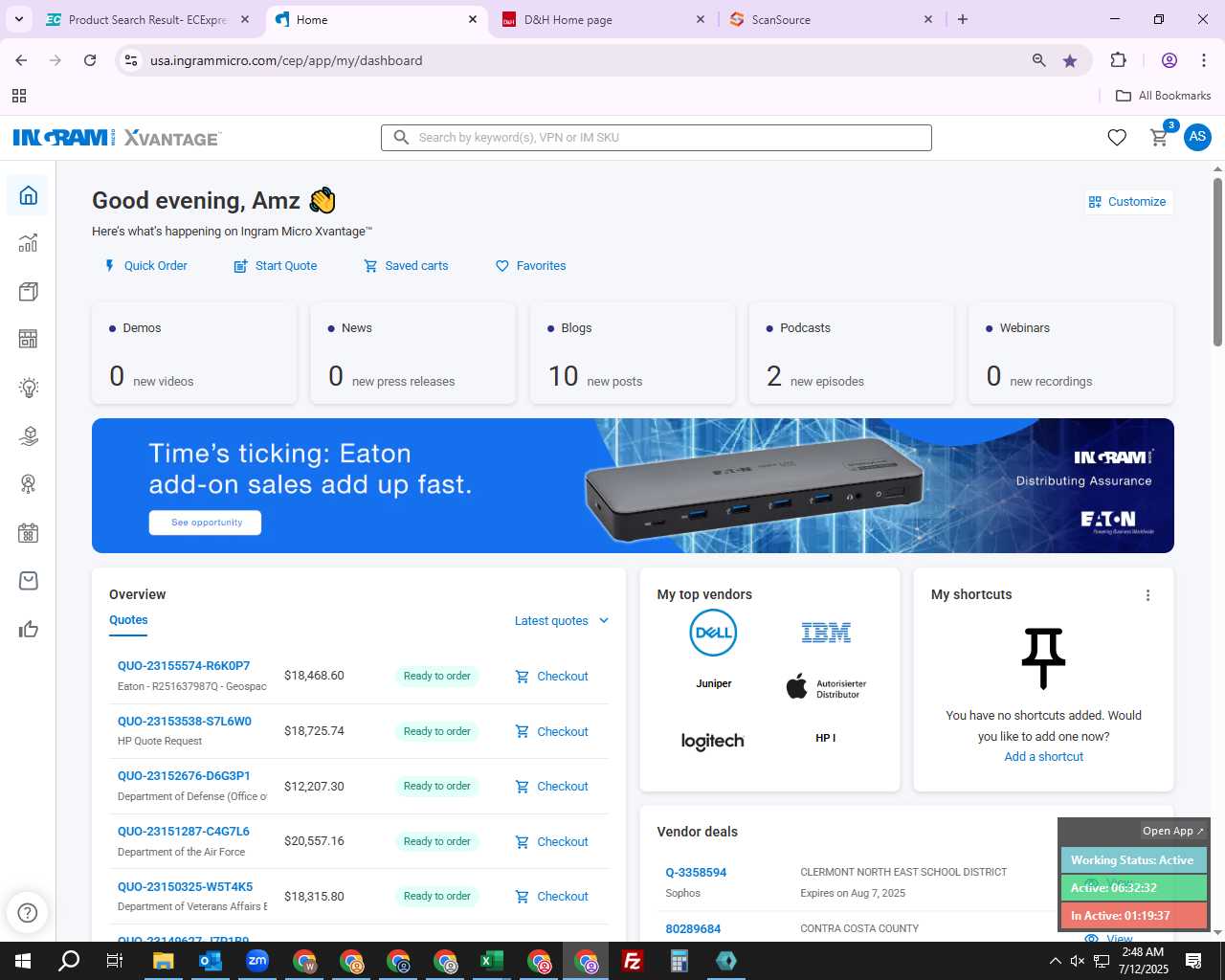Open Excel from the taskbar

(492, 961)
